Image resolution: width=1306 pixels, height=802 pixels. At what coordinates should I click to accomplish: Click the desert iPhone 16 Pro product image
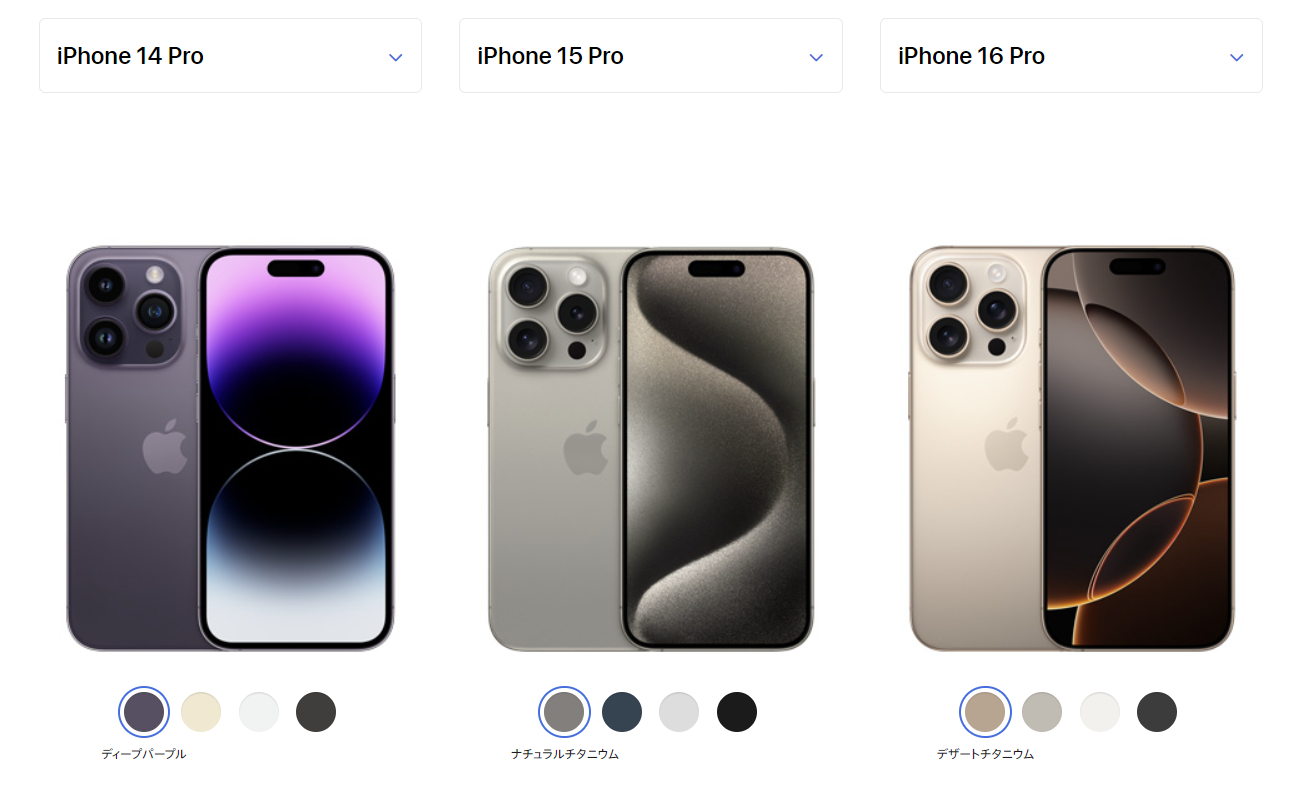1072,449
